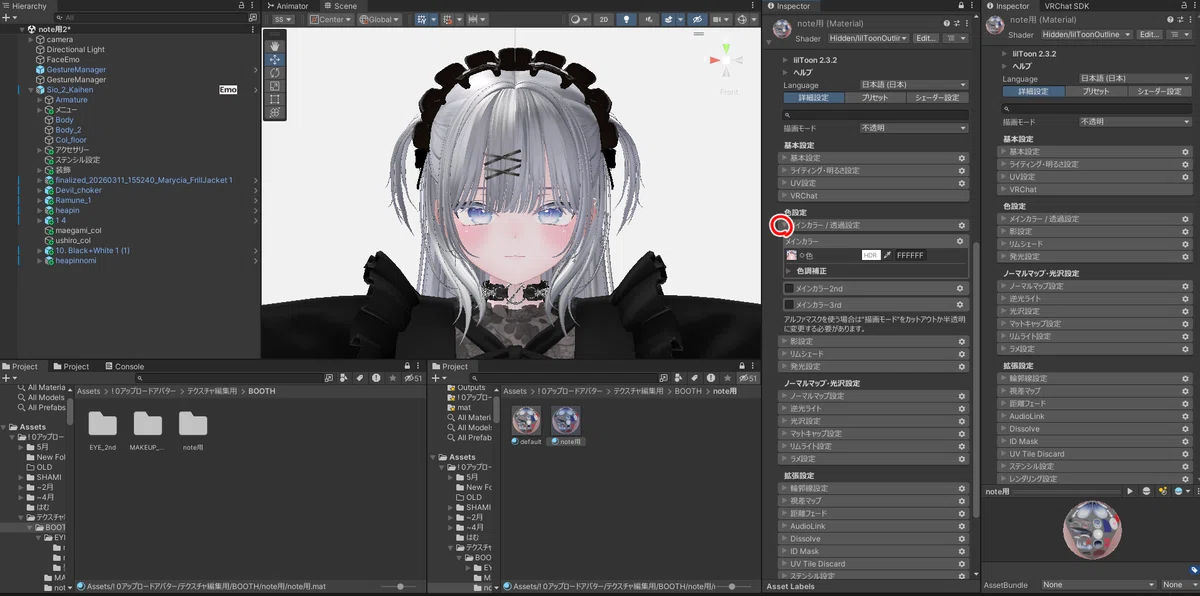Expand the 色調補正 section

789,271
